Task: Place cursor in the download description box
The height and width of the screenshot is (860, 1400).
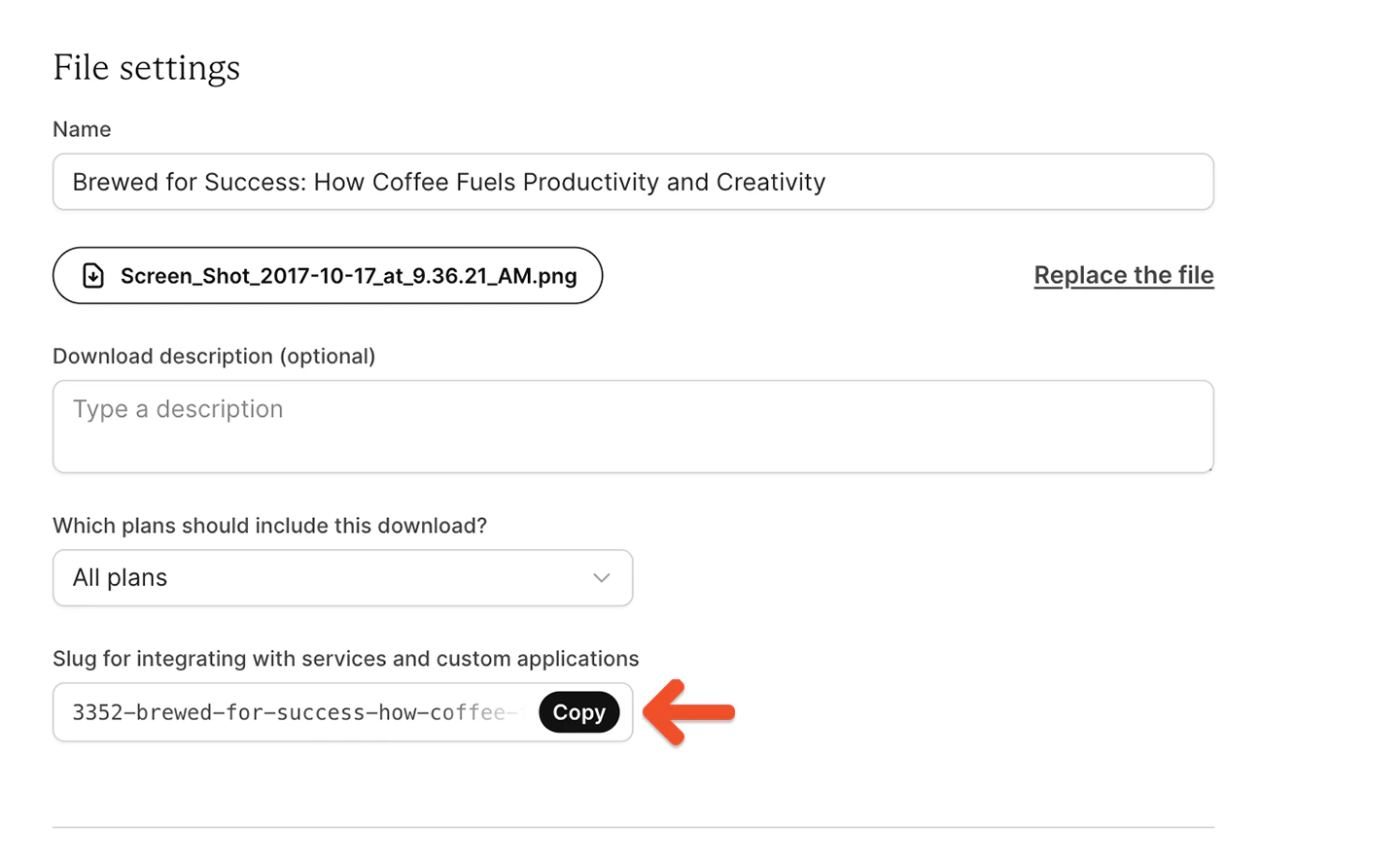Action: click(632, 426)
